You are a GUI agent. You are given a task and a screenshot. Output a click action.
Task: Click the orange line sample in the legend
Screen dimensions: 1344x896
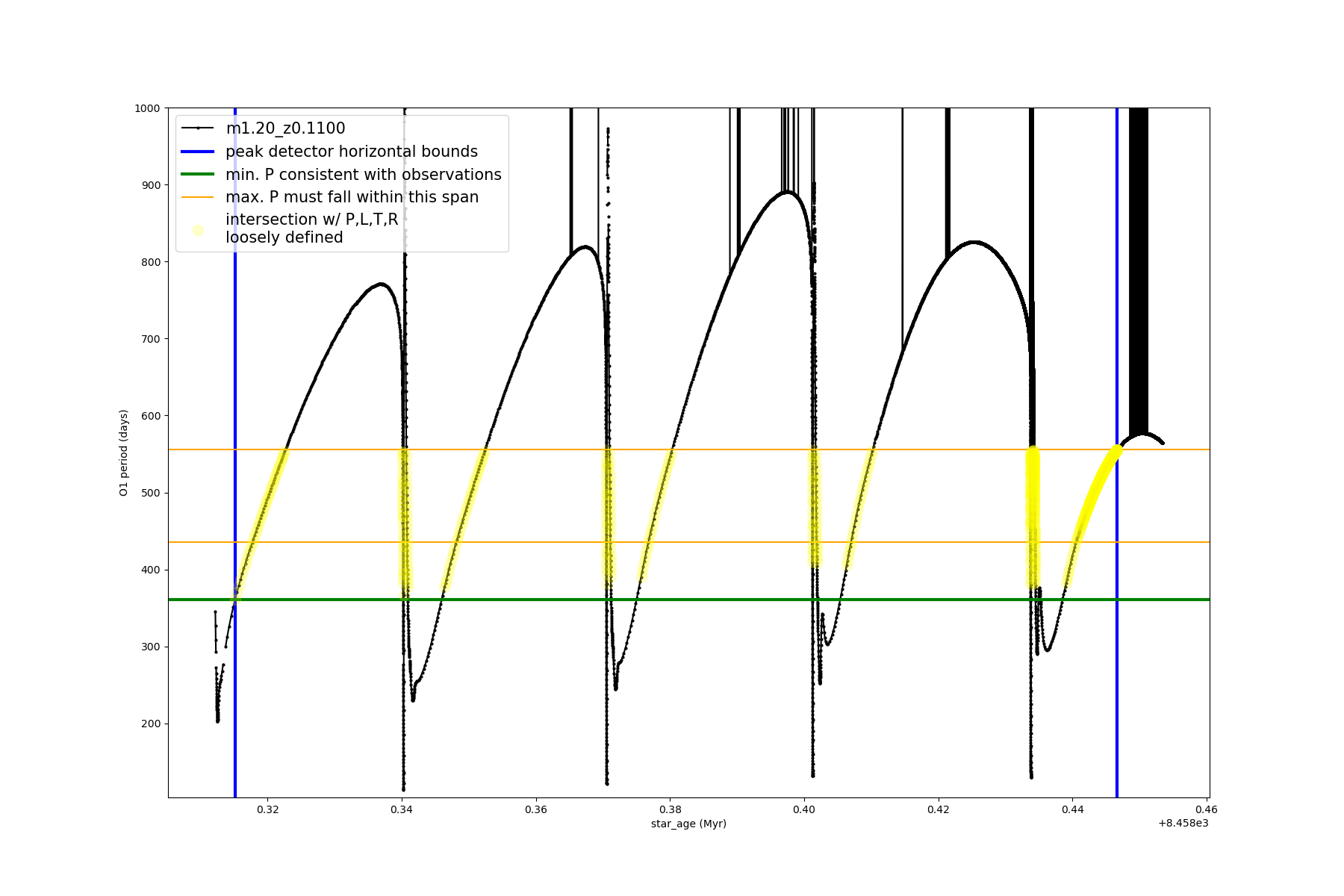point(198,198)
